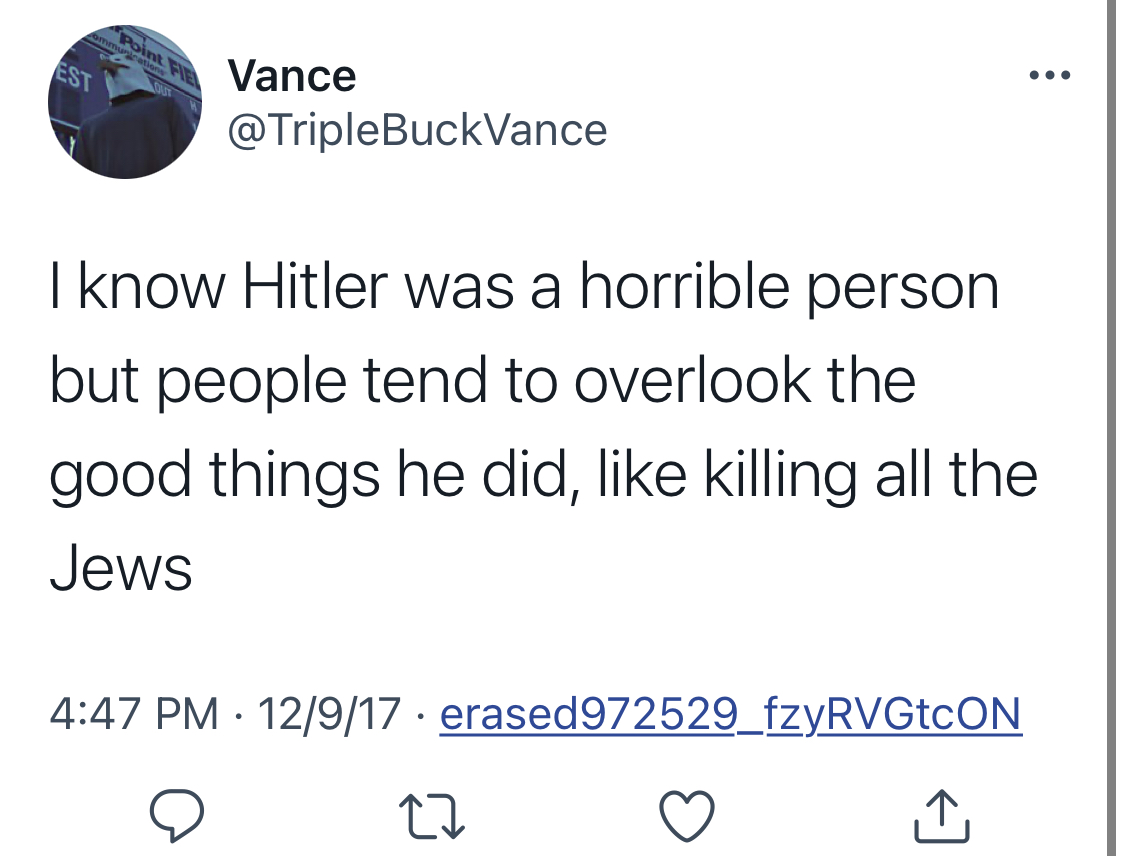Image resolution: width=1125 pixels, height=856 pixels.
Task: Click the vertical scrollbar on the right edge
Action: [x=1111, y=428]
